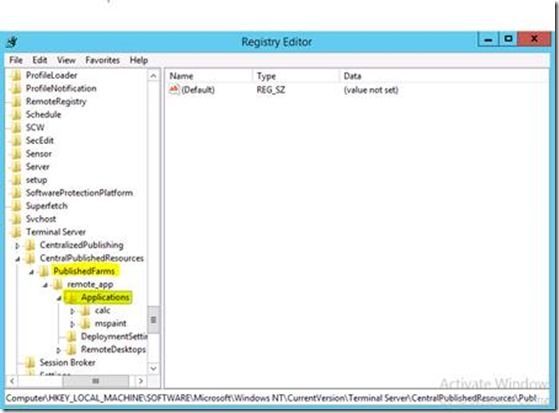Click the registry path in status bar

pos(271,398)
